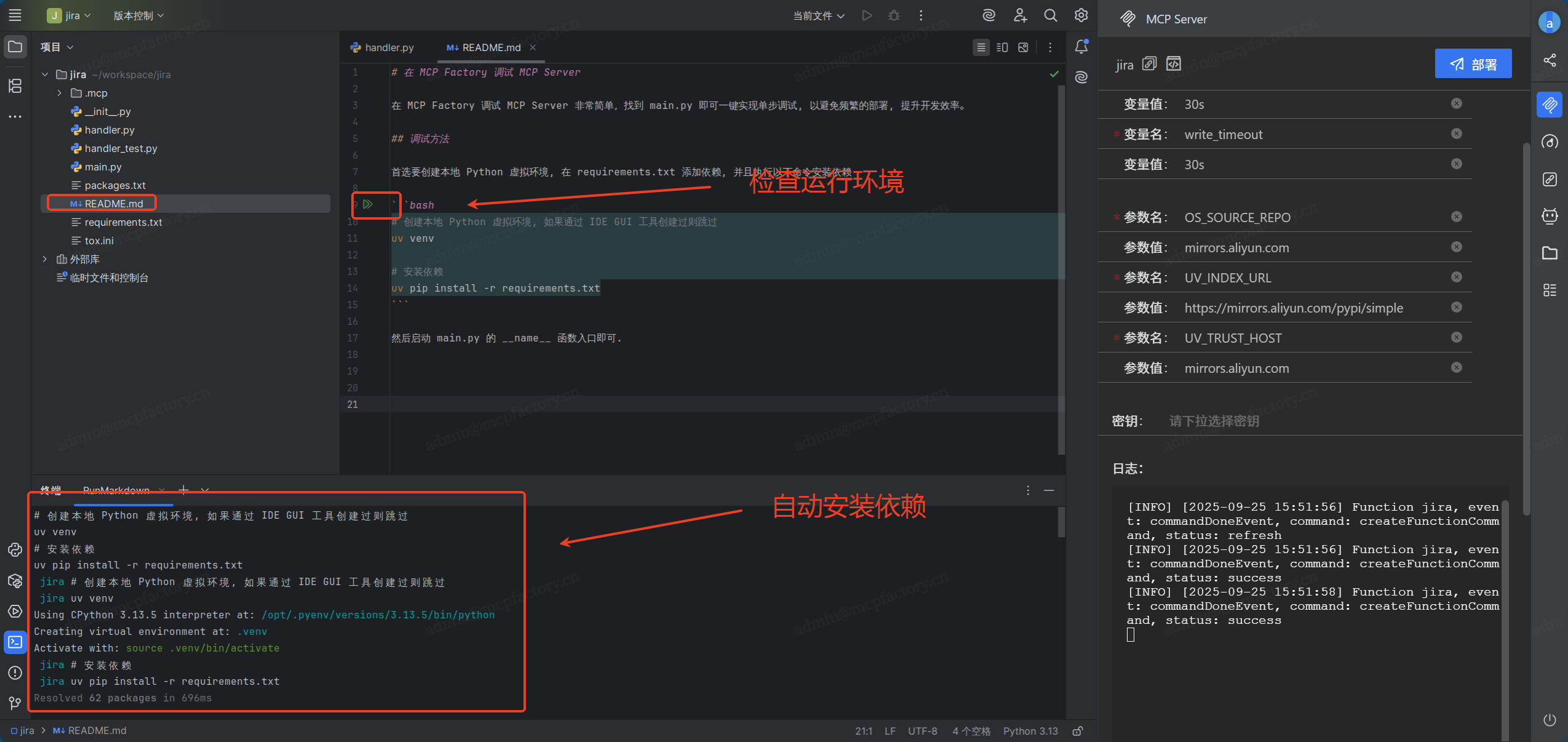Open the settings gear in the top toolbar
Image resolution: width=1568 pixels, height=742 pixels.
pyautogui.click(x=1081, y=15)
